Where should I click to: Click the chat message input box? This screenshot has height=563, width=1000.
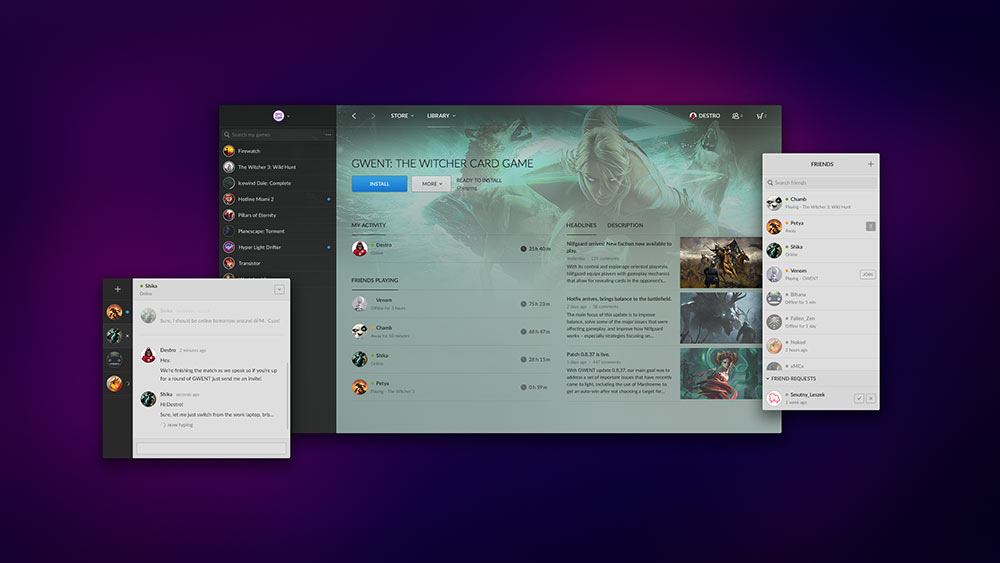click(x=211, y=448)
